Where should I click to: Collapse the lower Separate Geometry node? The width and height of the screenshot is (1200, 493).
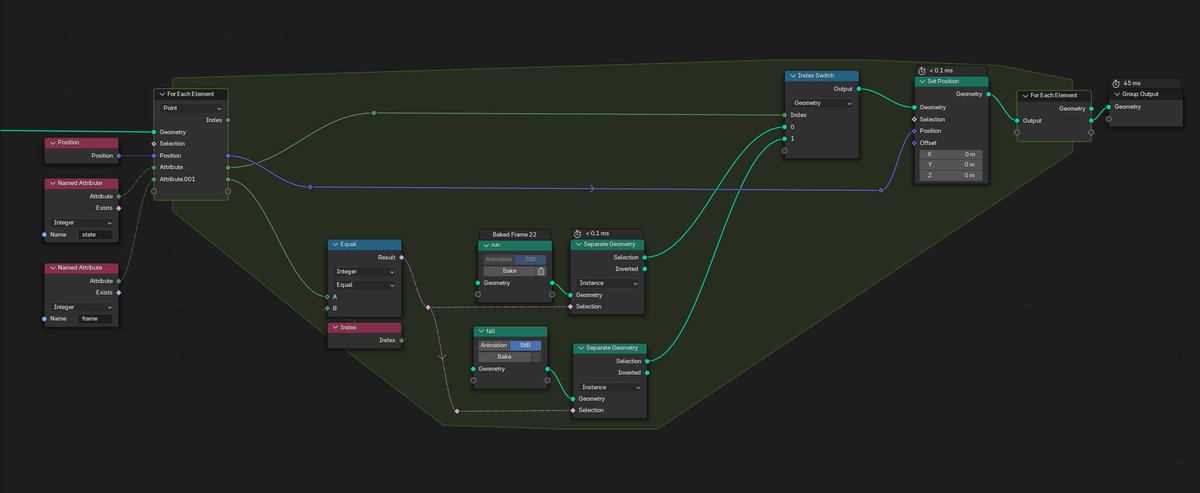pos(580,348)
